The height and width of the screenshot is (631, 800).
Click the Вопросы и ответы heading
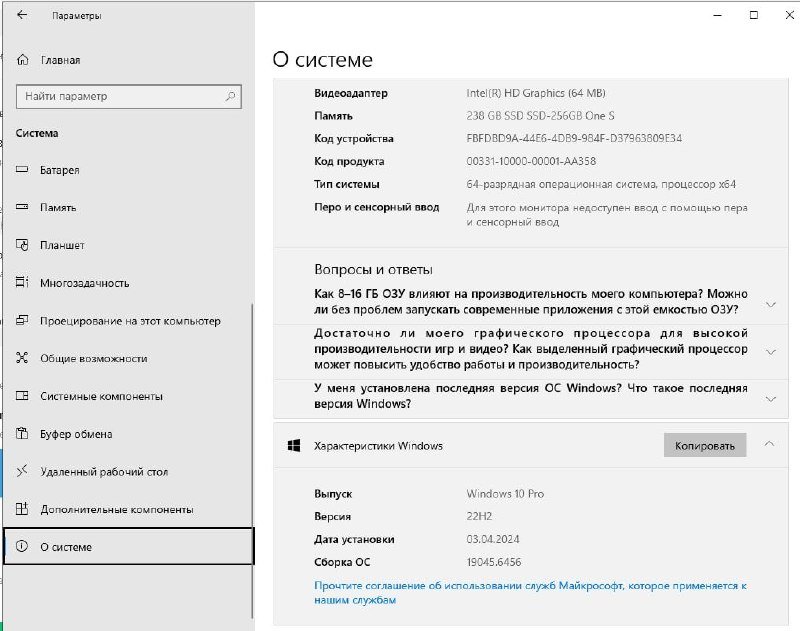(x=373, y=269)
